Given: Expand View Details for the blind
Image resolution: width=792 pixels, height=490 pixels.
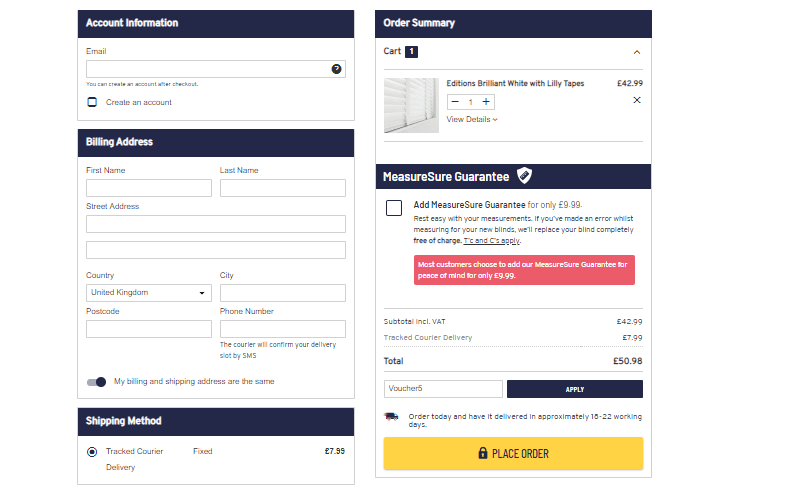Looking at the screenshot, I should click(x=471, y=119).
